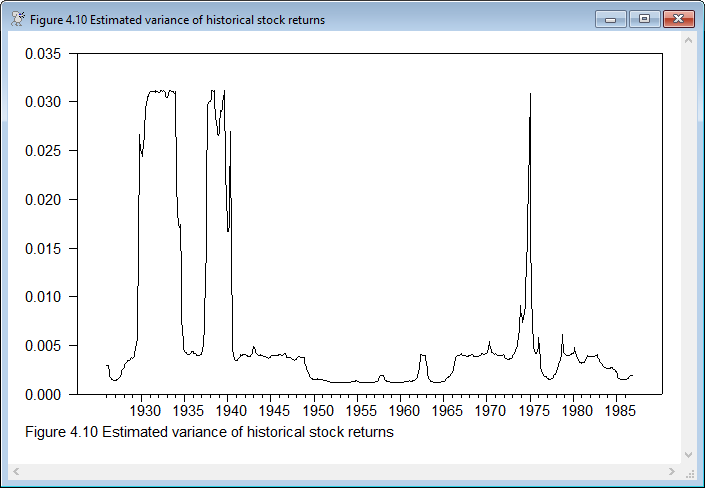Click the 1930 label on the x-axis
Viewport: 705px width, 488px height.
point(144,411)
